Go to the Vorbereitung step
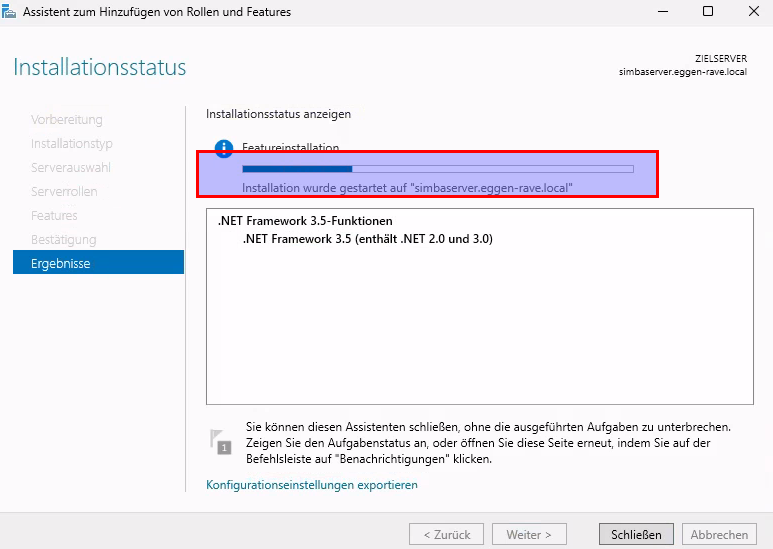The width and height of the screenshot is (773, 549). 67,120
